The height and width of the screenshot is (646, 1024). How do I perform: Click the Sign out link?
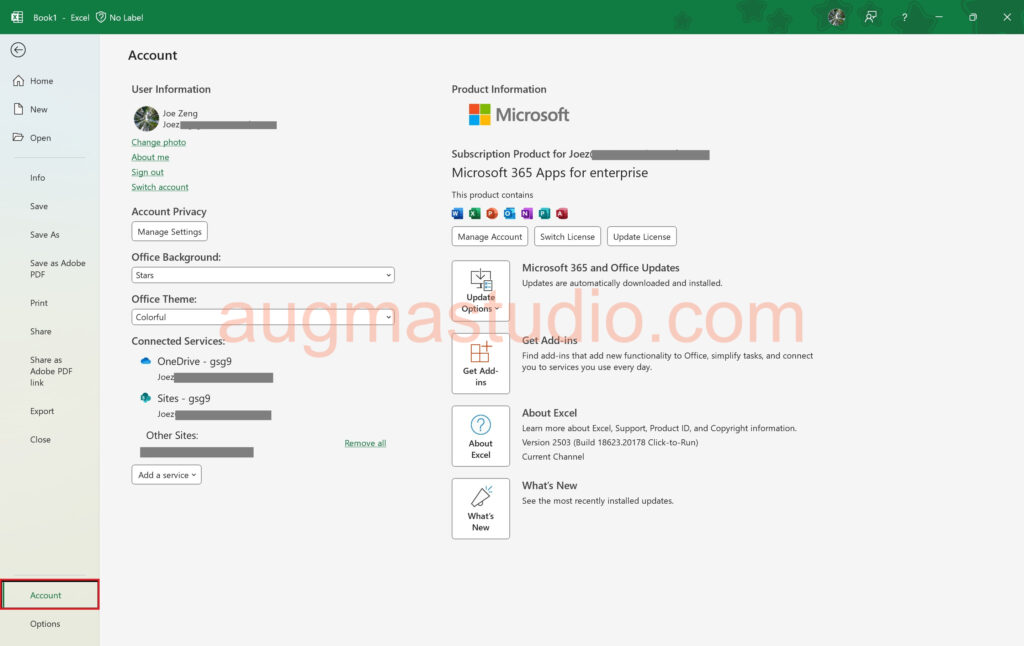coord(148,172)
